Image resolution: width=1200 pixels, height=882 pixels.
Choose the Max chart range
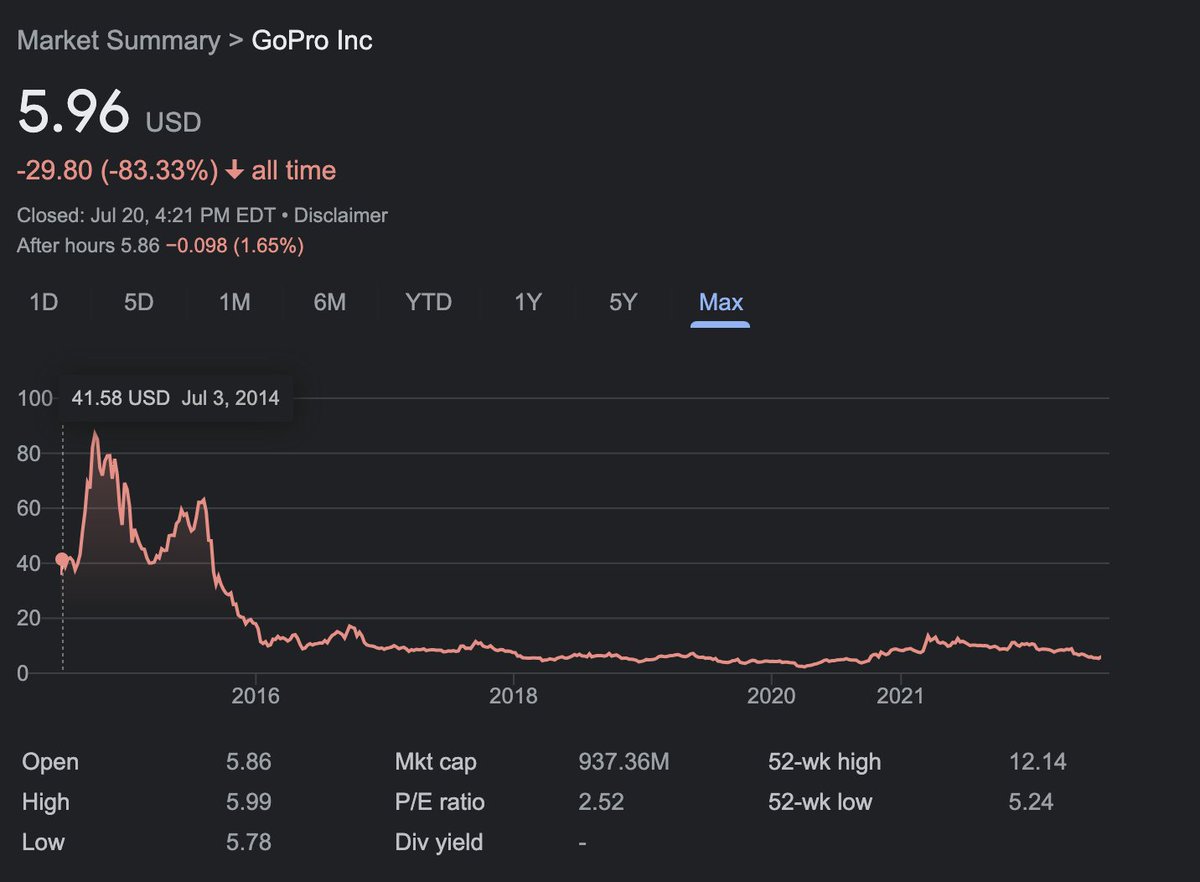[720, 302]
